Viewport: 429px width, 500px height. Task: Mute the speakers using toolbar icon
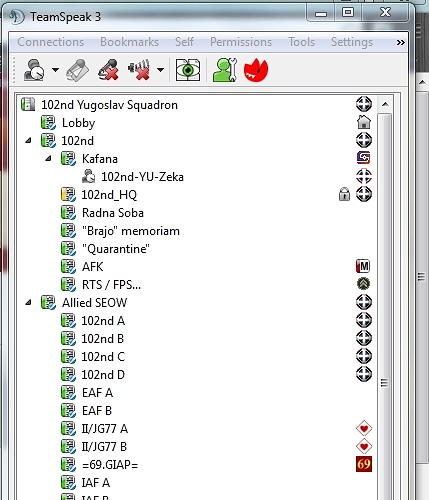(x=140, y=70)
